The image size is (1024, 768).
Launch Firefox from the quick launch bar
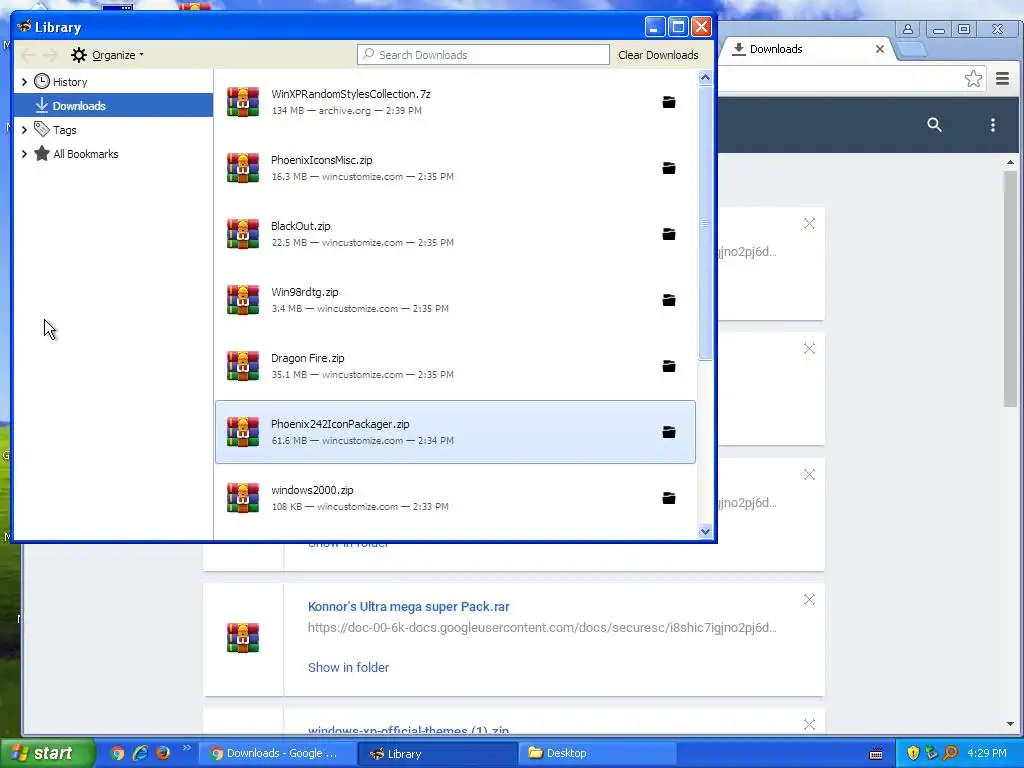(163, 753)
